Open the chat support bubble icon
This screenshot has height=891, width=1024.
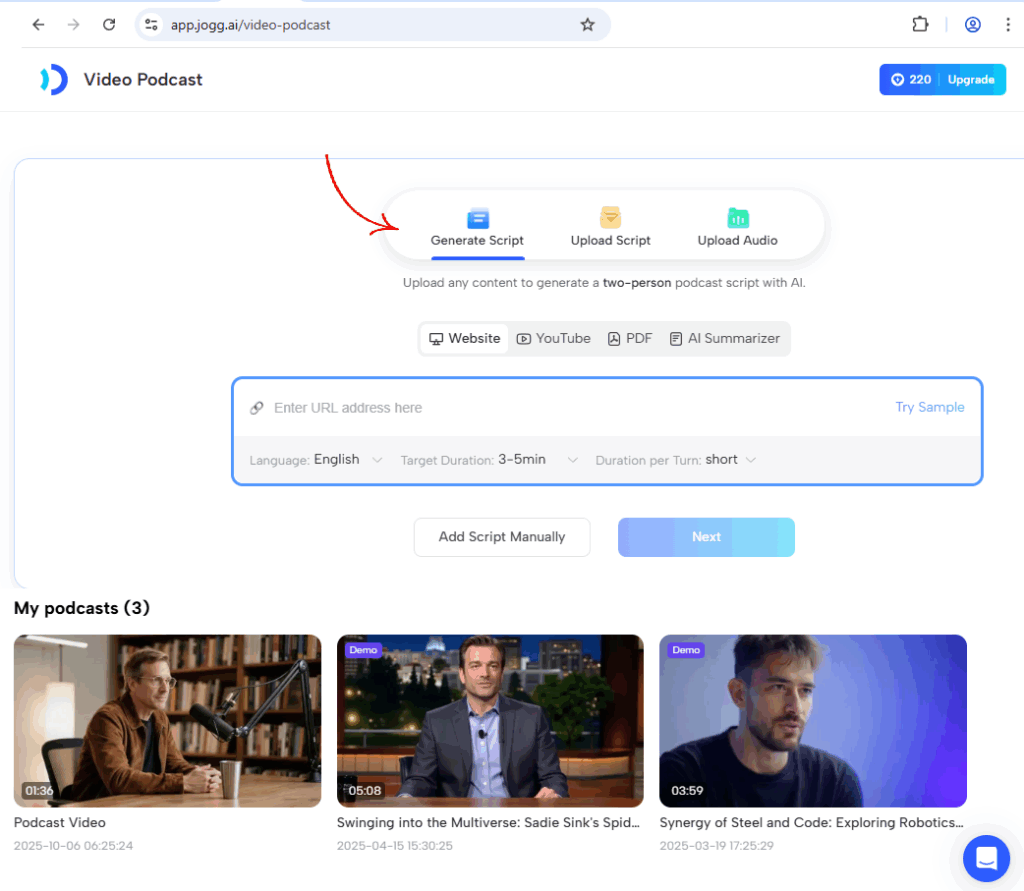pyautogui.click(x=986, y=857)
